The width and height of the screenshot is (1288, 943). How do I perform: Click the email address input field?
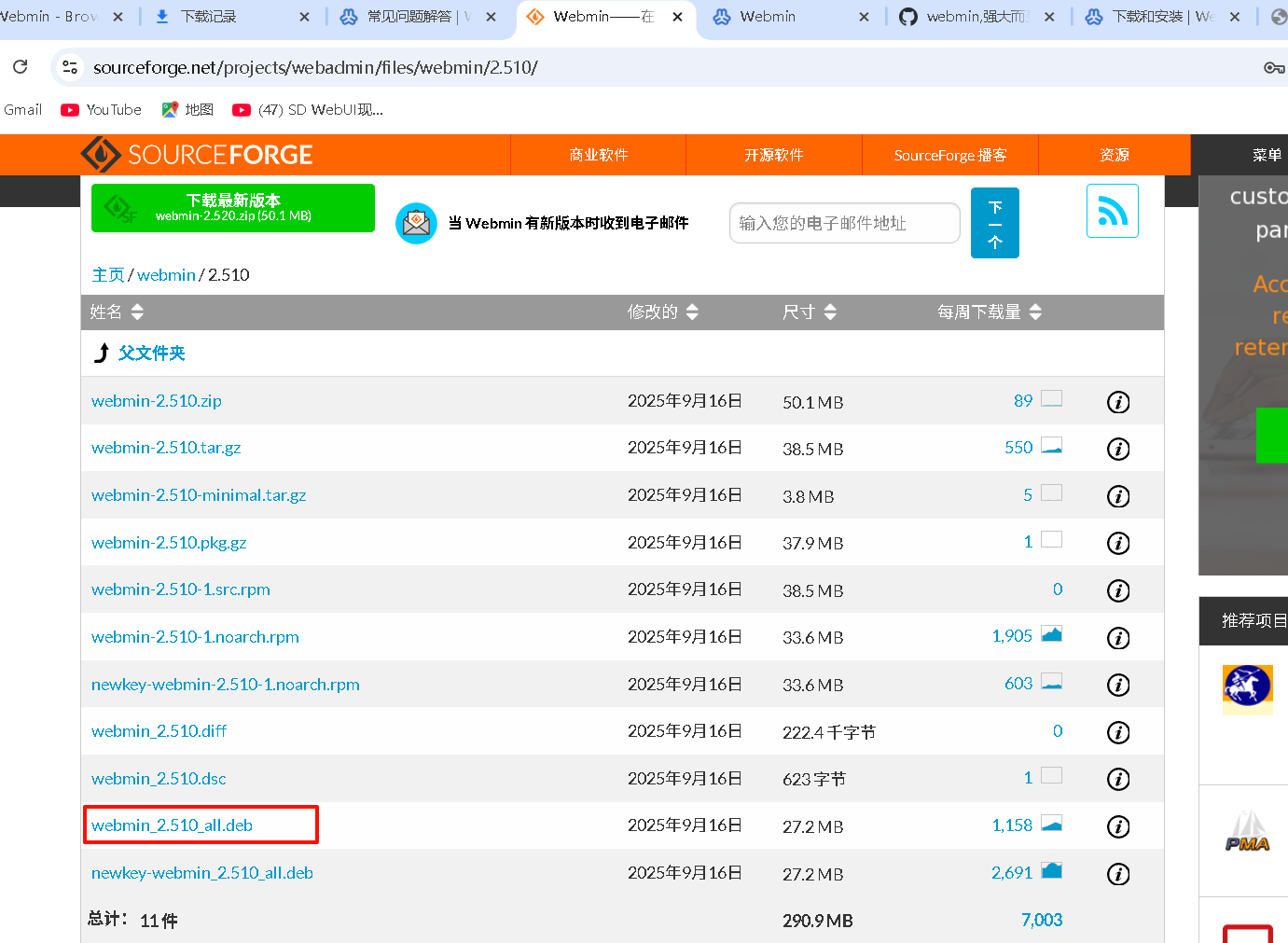pyautogui.click(x=845, y=223)
